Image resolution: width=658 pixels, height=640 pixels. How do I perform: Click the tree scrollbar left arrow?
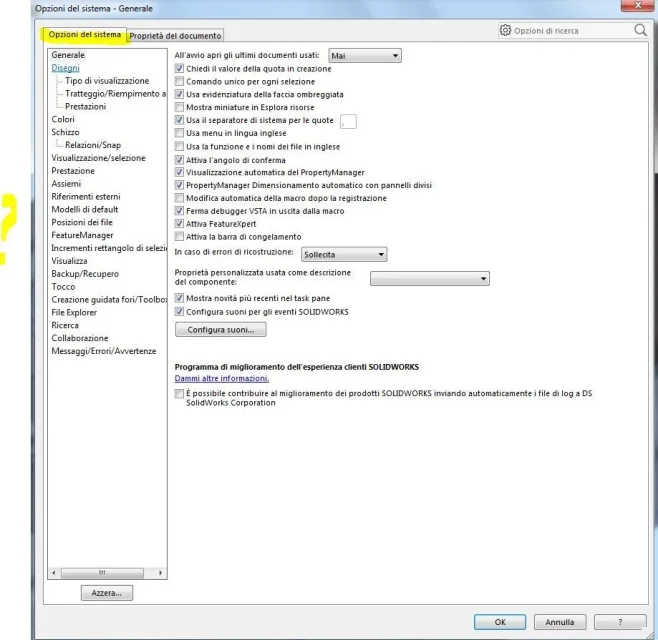pos(54,573)
